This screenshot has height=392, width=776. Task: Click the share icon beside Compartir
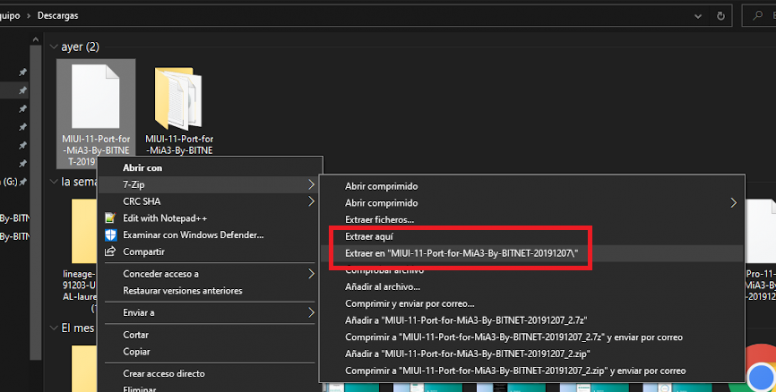click(x=110, y=251)
